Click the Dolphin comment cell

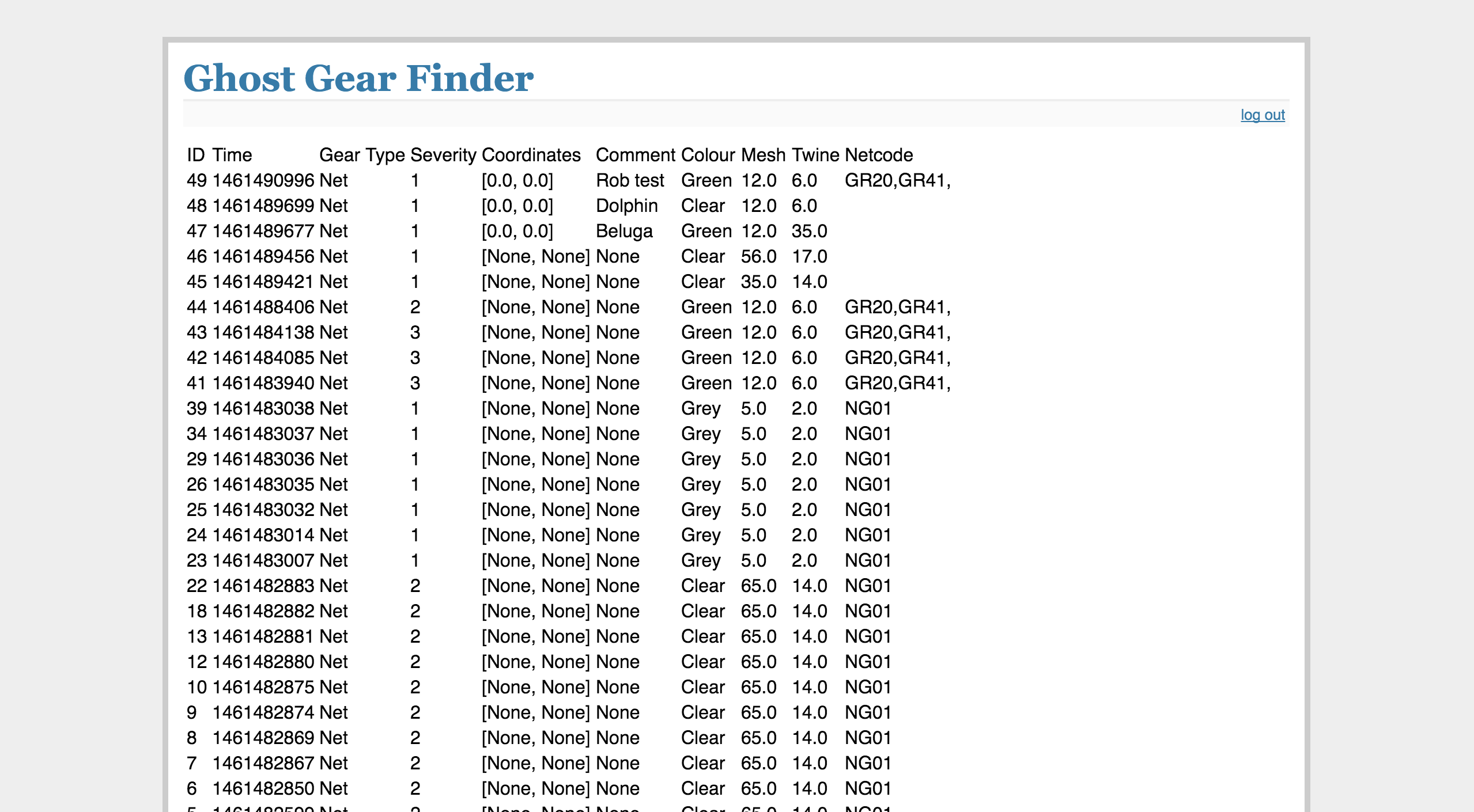[626, 206]
